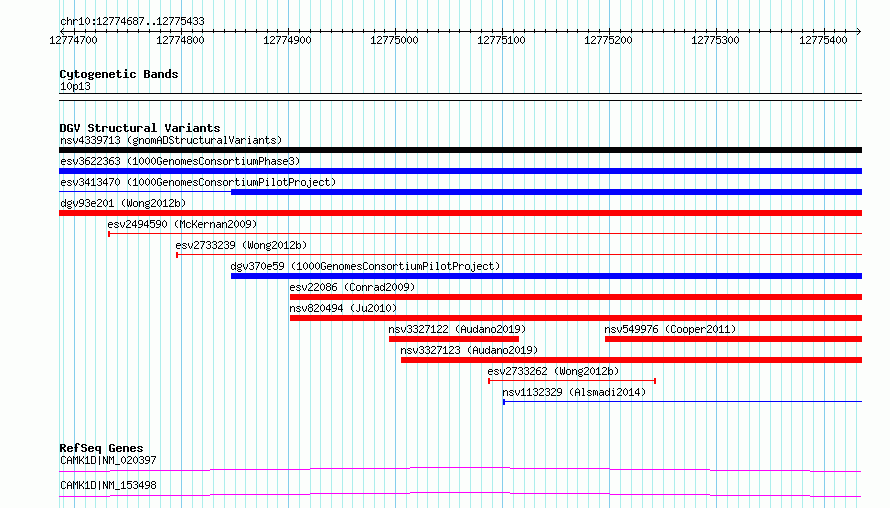Select the 10p13 band label

[x=75, y=86]
